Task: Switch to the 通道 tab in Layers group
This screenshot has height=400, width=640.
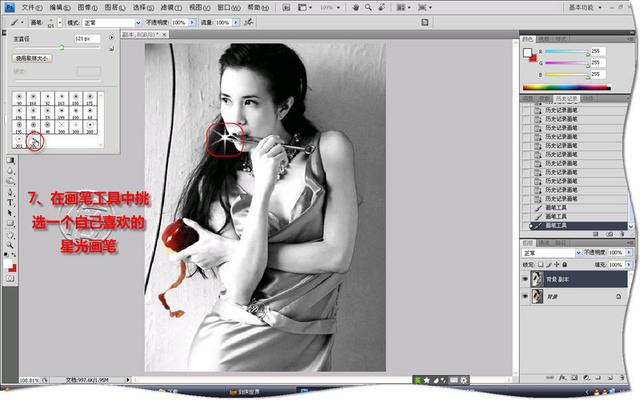Action: coord(544,243)
